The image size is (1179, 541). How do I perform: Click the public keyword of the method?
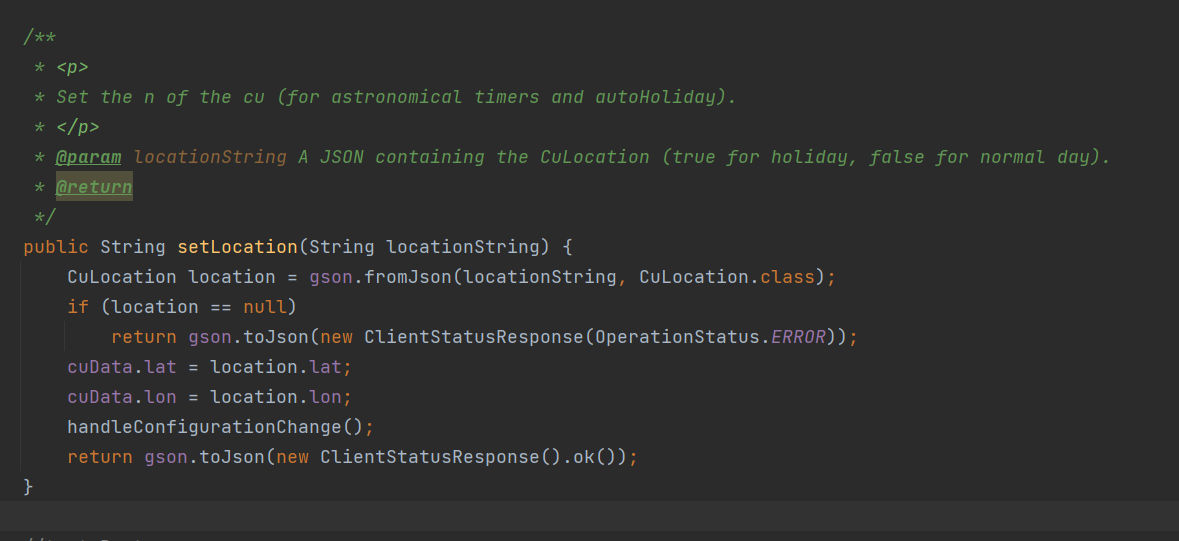[x=56, y=247]
